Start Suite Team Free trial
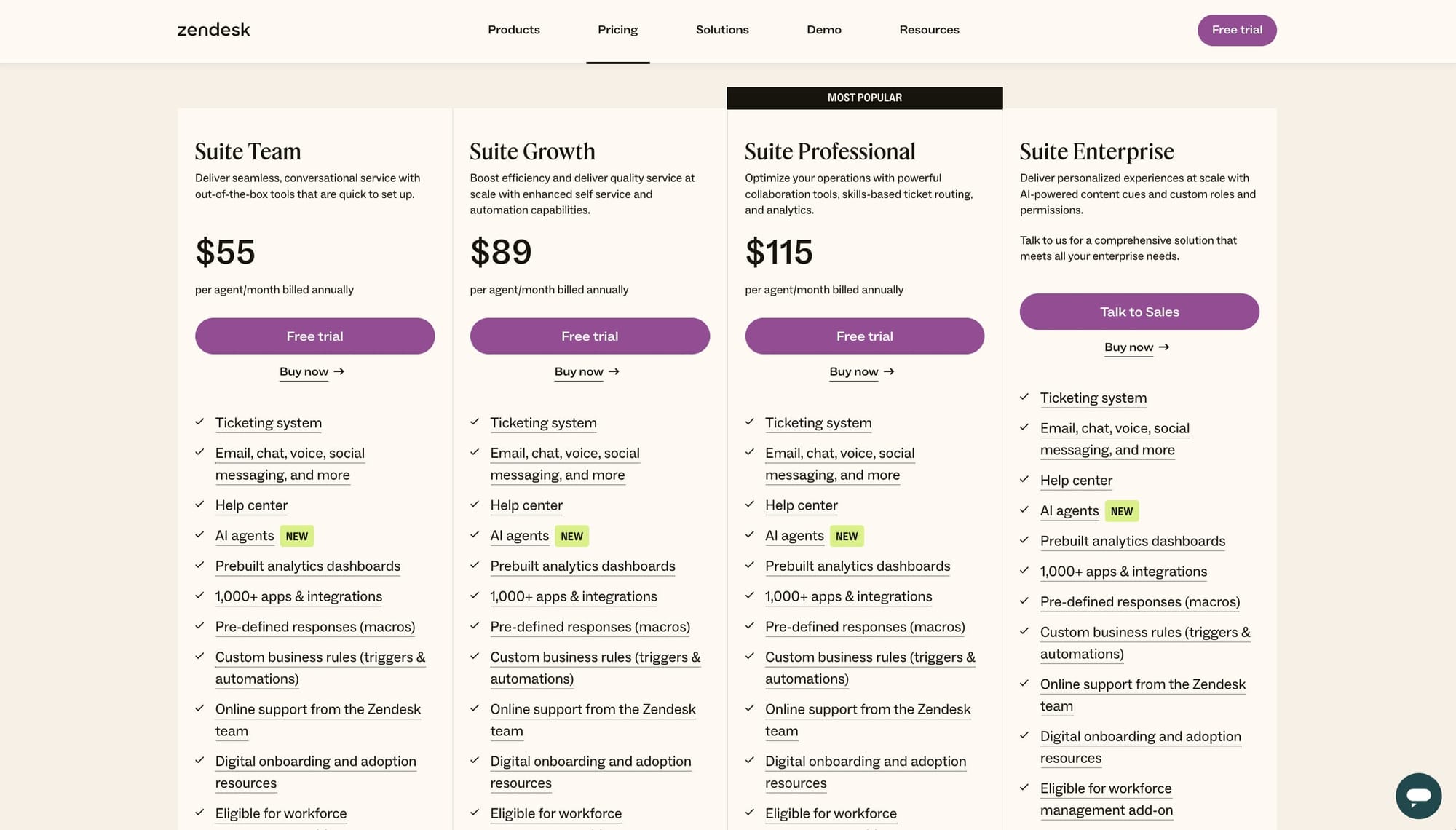The height and width of the screenshot is (830, 1456). (314, 336)
